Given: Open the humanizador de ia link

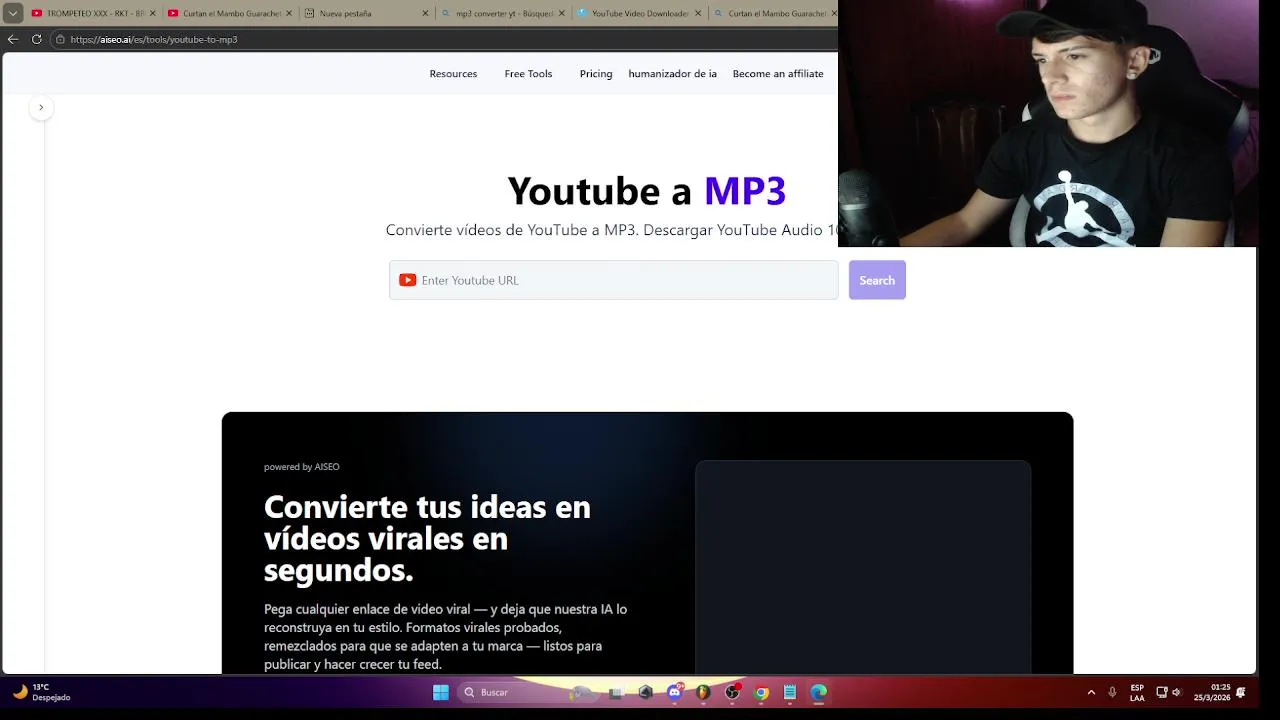Looking at the screenshot, I should (672, 74).
